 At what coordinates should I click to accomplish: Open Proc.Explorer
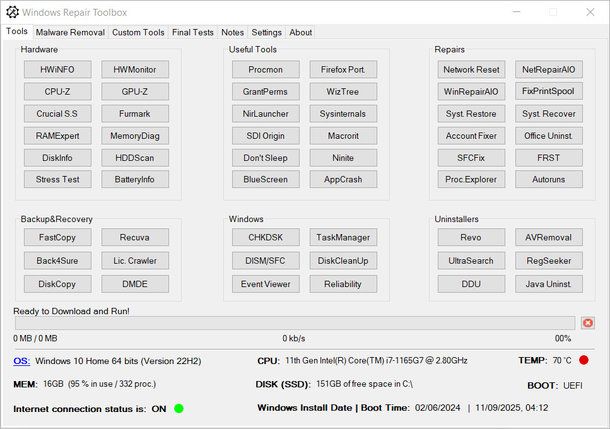471,179
